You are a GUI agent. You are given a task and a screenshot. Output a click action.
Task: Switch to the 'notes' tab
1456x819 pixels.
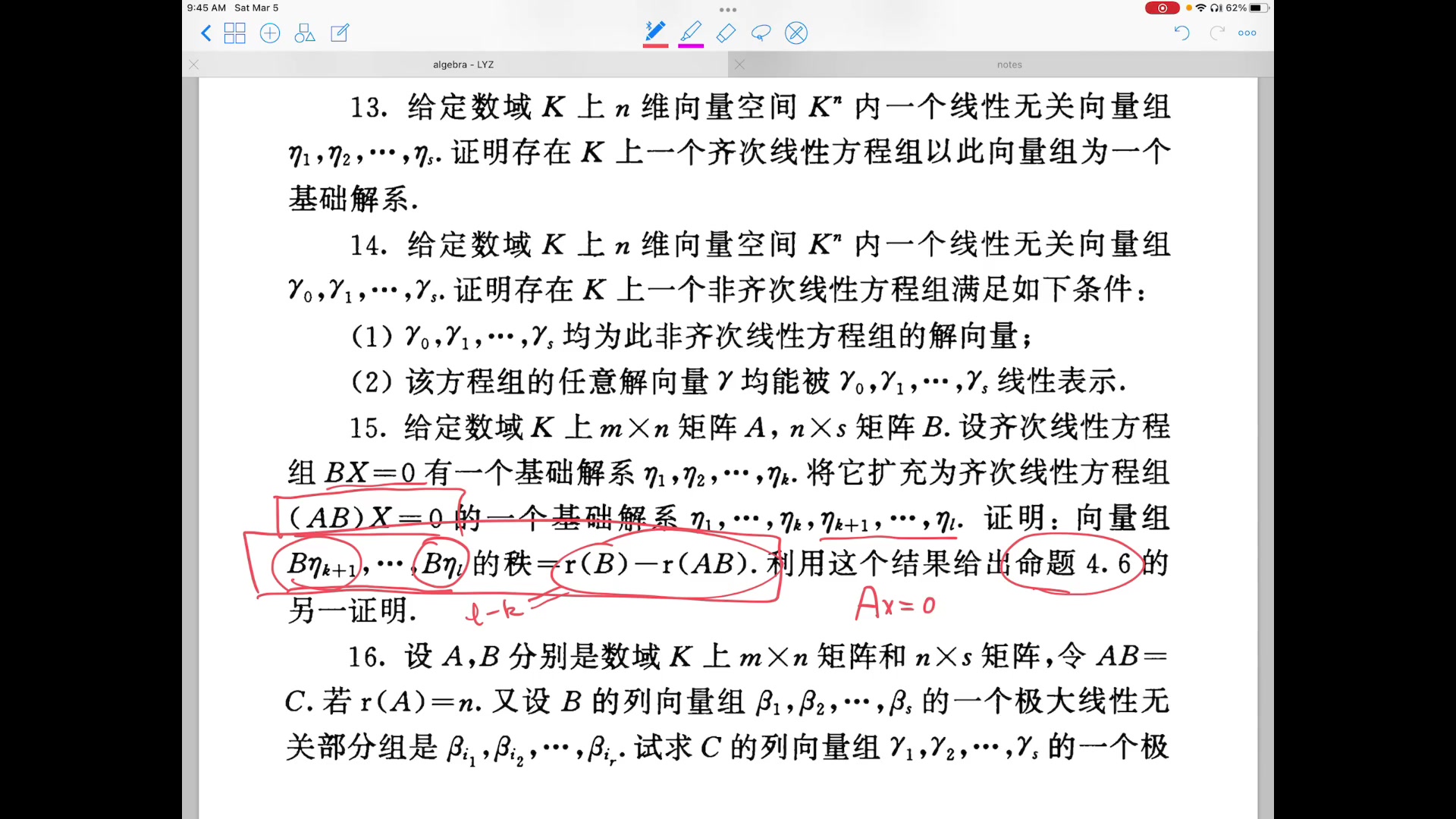[x=1009, y=64]
